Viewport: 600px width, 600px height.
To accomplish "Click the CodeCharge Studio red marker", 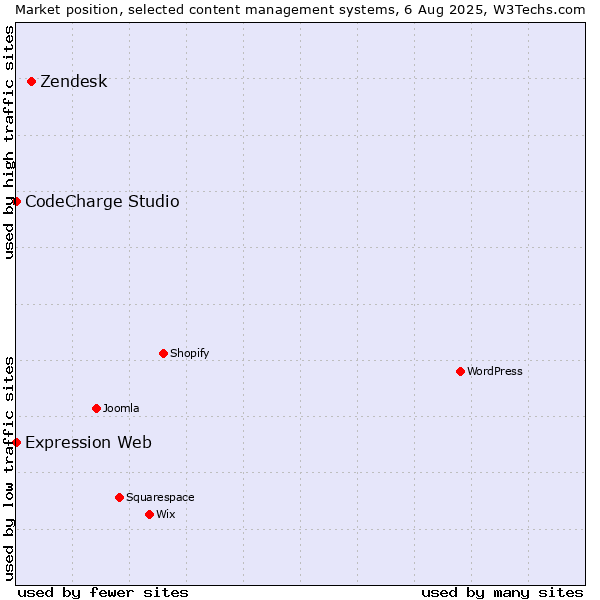I will click(x=16, y=201).
